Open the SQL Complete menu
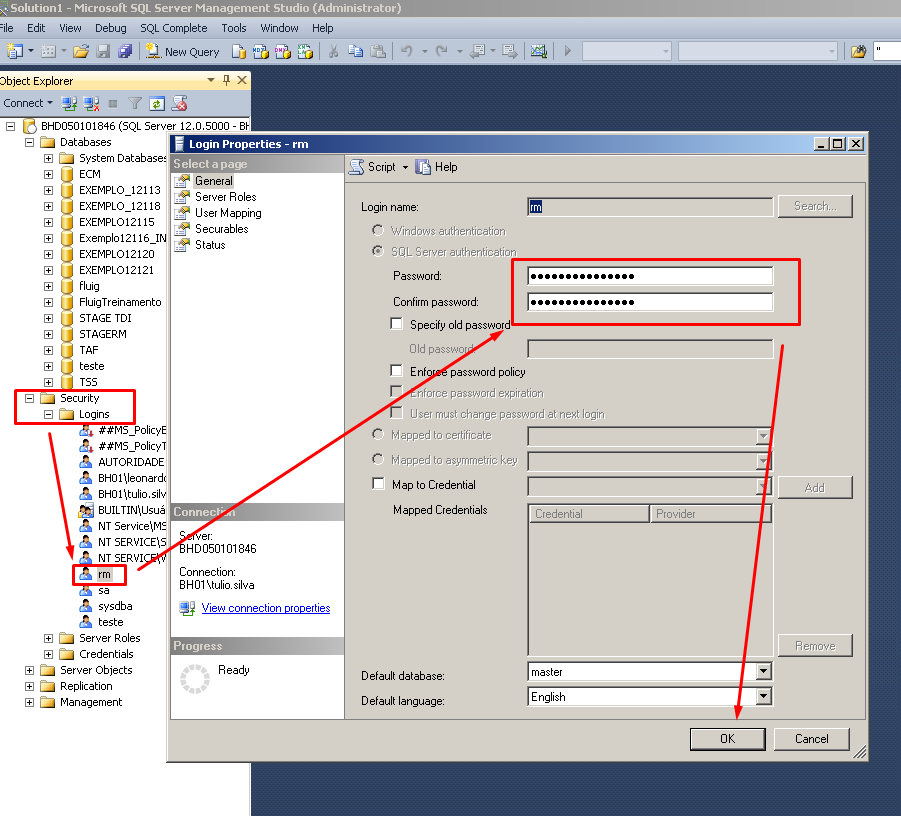 174,28
